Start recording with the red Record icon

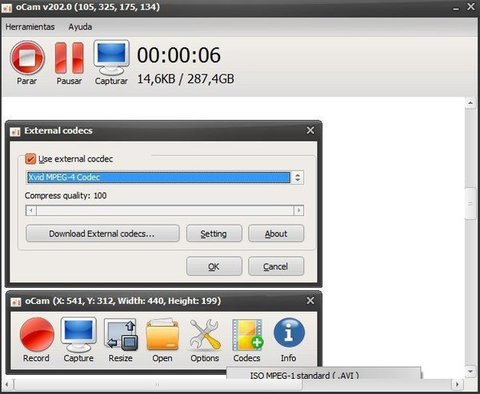point(37,335)
